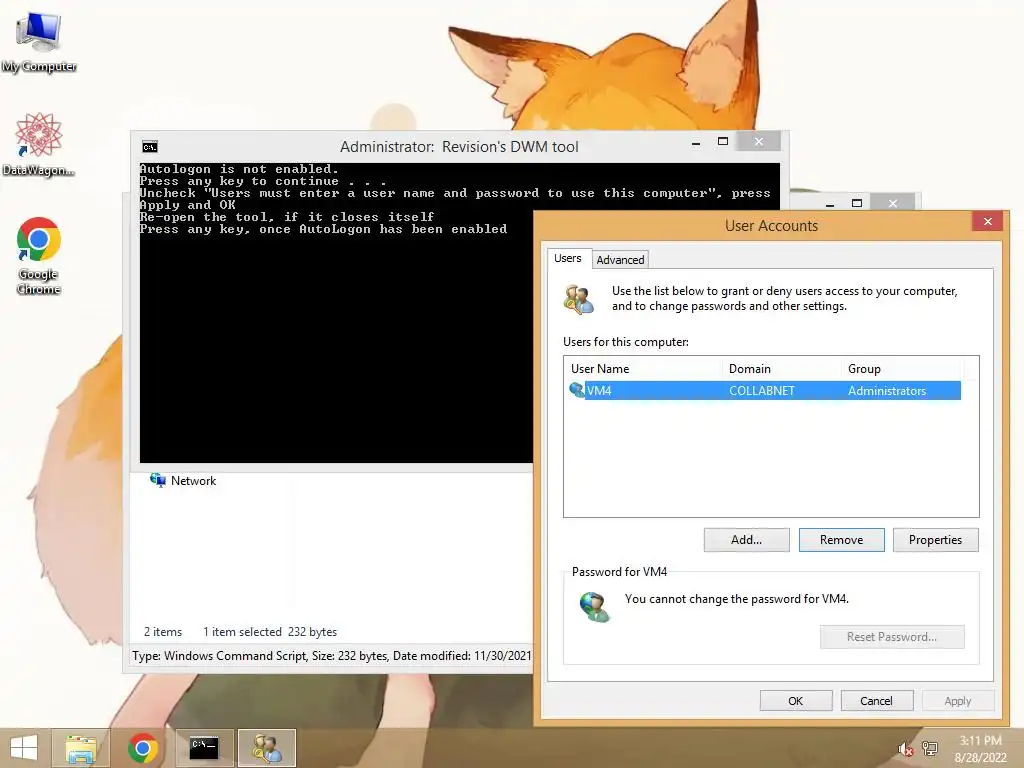Click 'You cannot change the password' message
The image size is (1024, 768).
737,599
